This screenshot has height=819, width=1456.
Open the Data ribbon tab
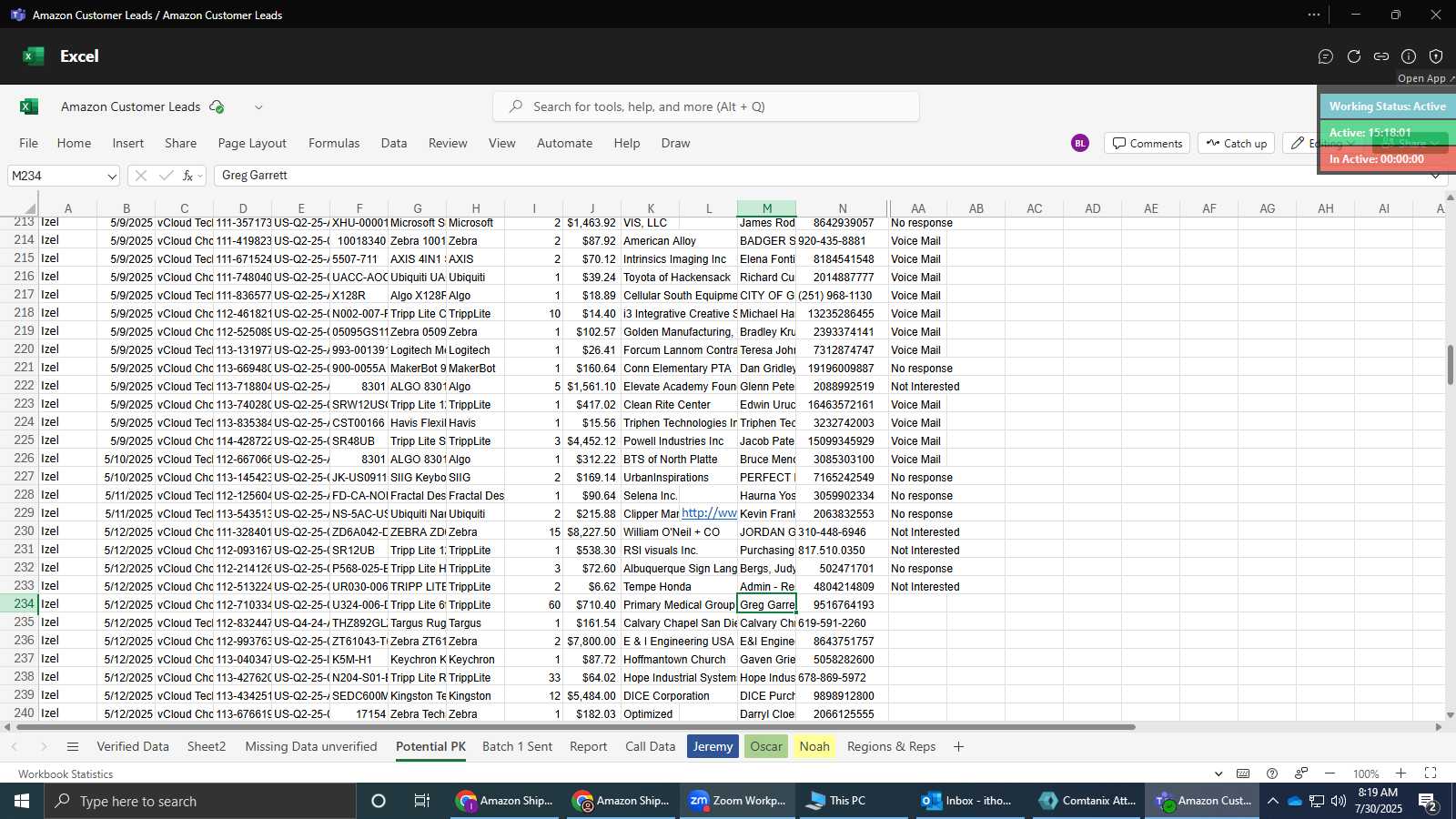pyautogui.click(x=394, y=143)
